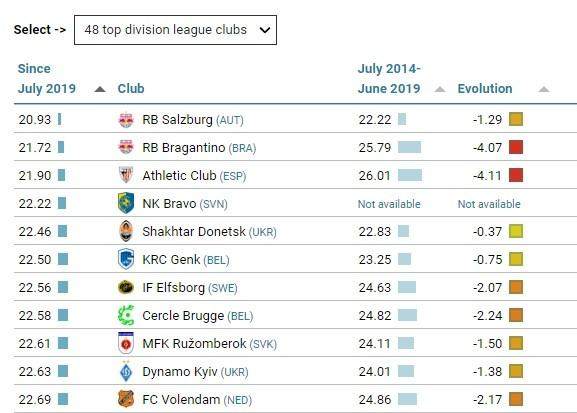Screen dimensions: 577x413
Task: Click the red evolution swatch for Athletic Club
Action: [x=516, y=175]
